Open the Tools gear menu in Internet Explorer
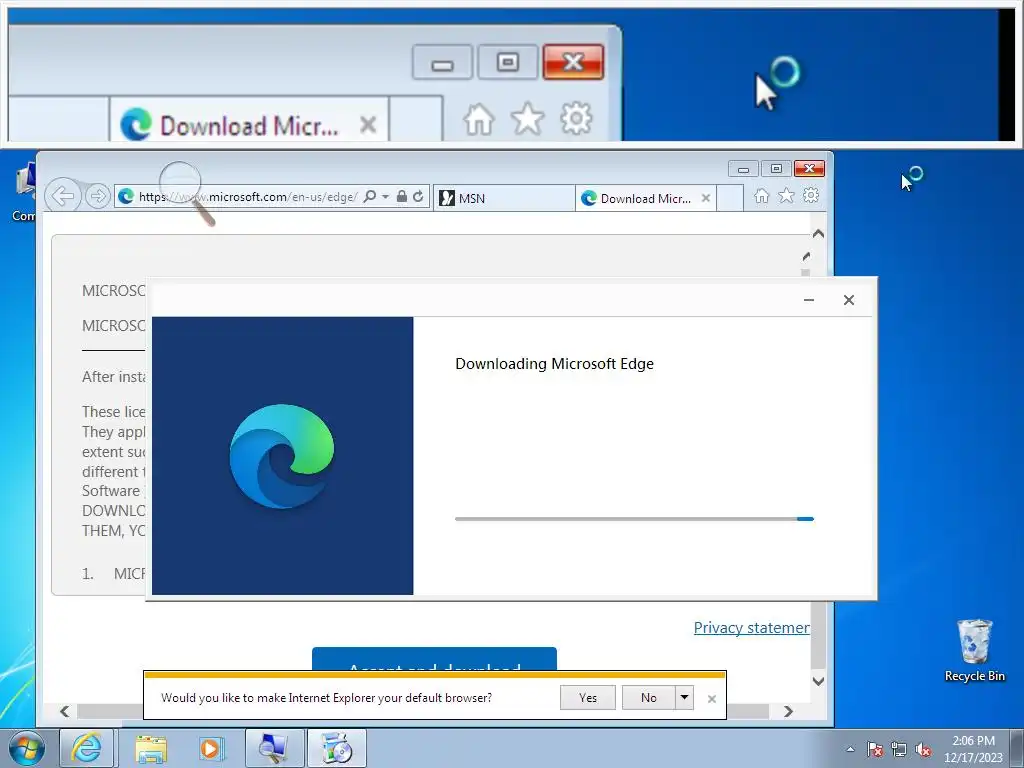Viewport: 1024px width, 768px height. click(810, 195)
